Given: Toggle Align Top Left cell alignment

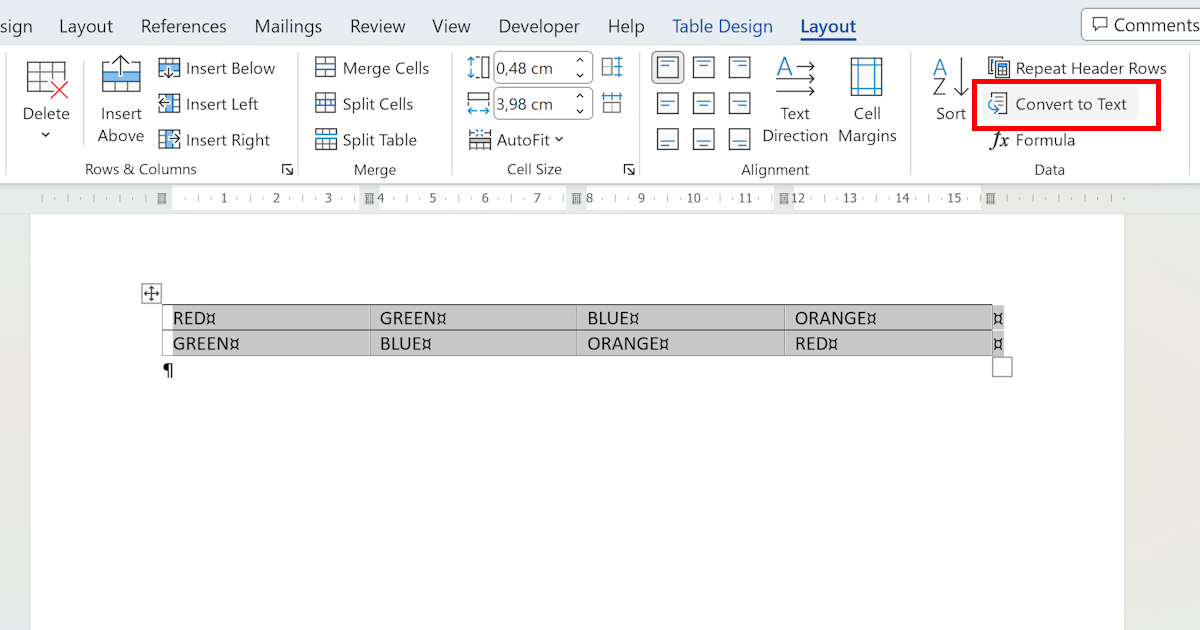Looking at the screenshot, I should tap(667, 67).
